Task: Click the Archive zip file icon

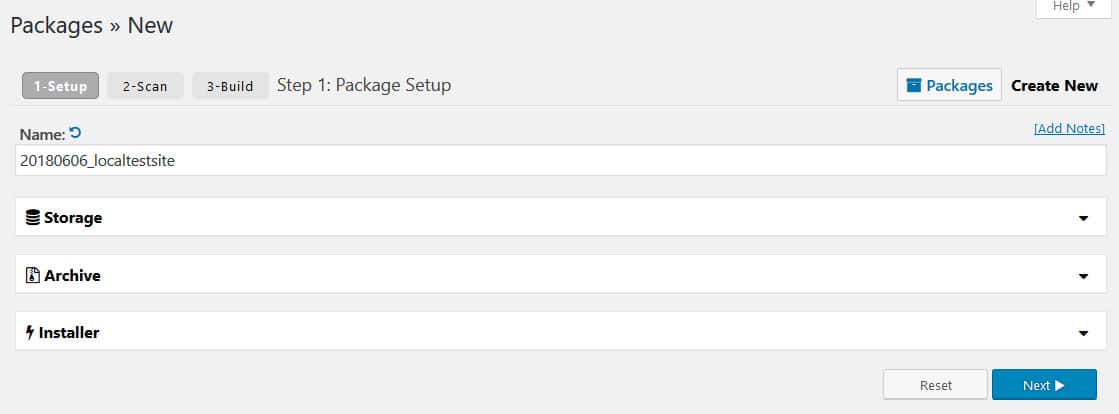Action: pos(32,276)
